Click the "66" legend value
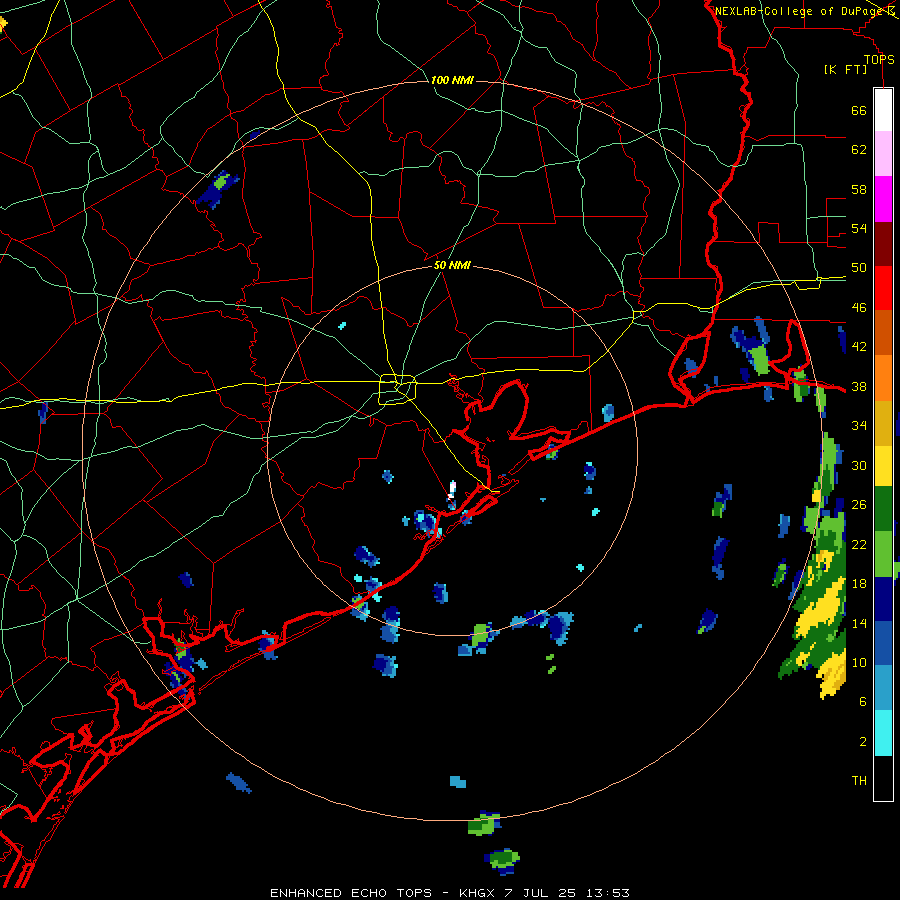Screen dimensions: 900x900 [x=859, y=110]
